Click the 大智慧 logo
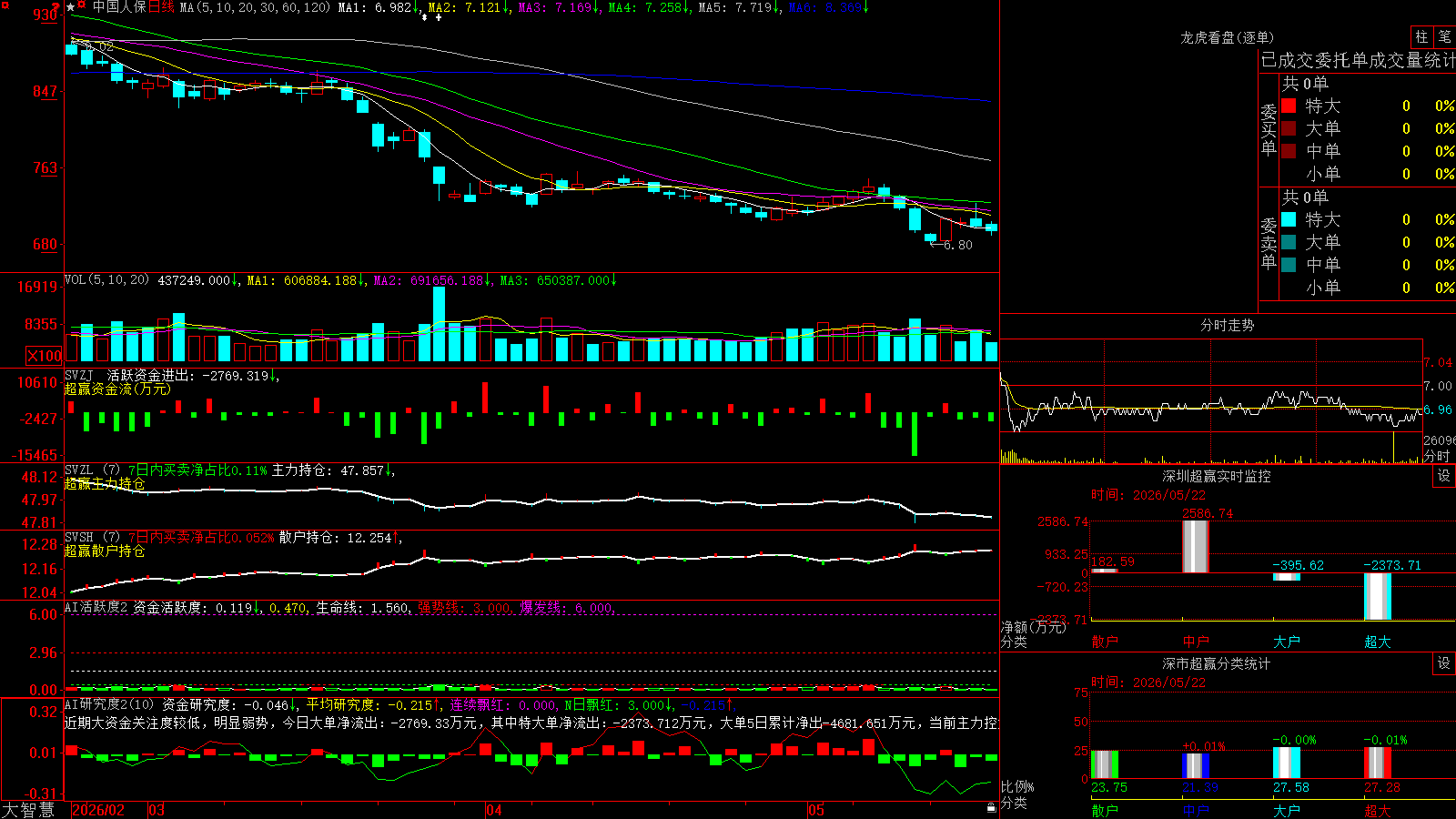The image size is (1456, 819). [28, 810]
